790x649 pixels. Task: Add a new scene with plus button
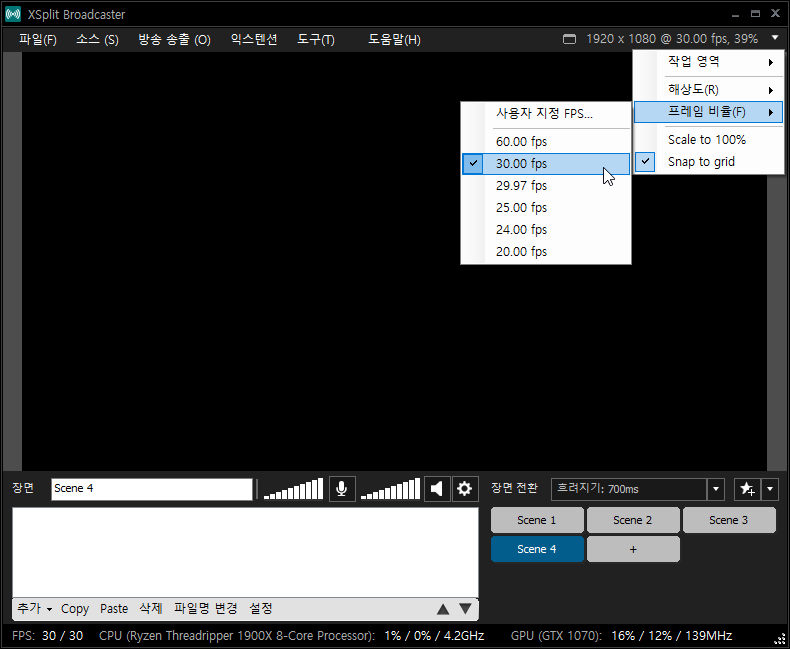633,549
